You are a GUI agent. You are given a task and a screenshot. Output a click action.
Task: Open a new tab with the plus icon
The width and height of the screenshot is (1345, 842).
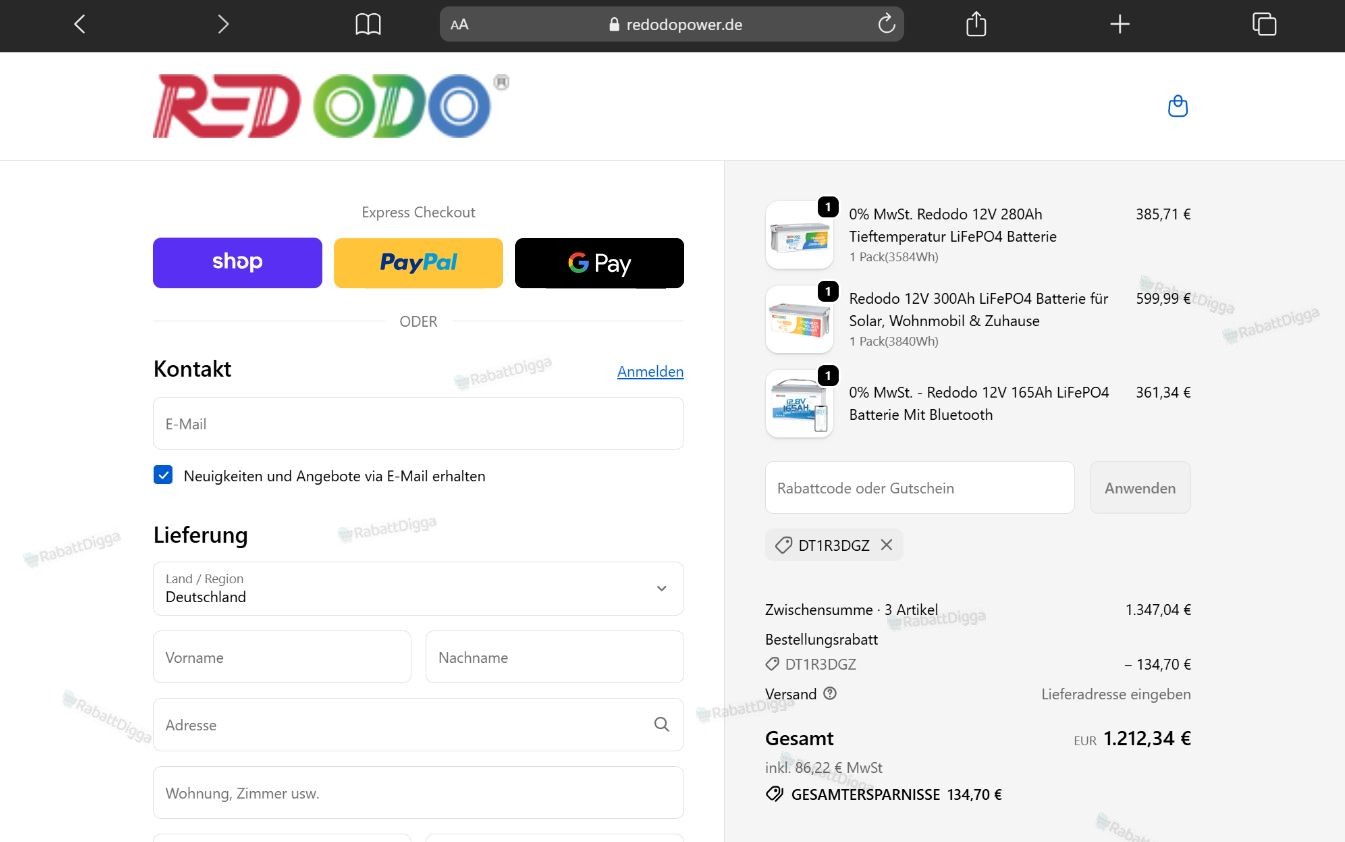tap(1120, 24)
